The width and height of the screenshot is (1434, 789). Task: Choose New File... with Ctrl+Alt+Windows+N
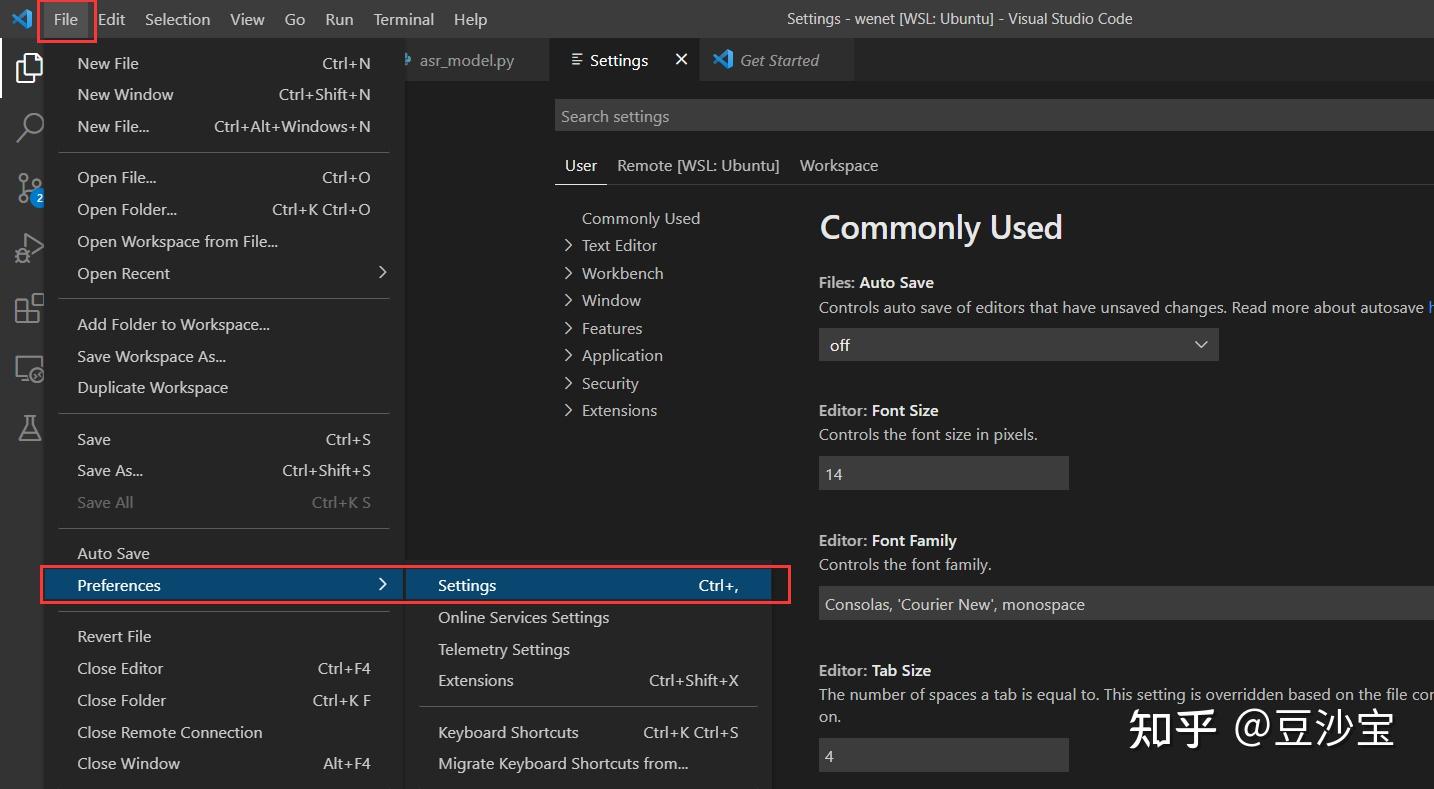[x=224, y=126]
